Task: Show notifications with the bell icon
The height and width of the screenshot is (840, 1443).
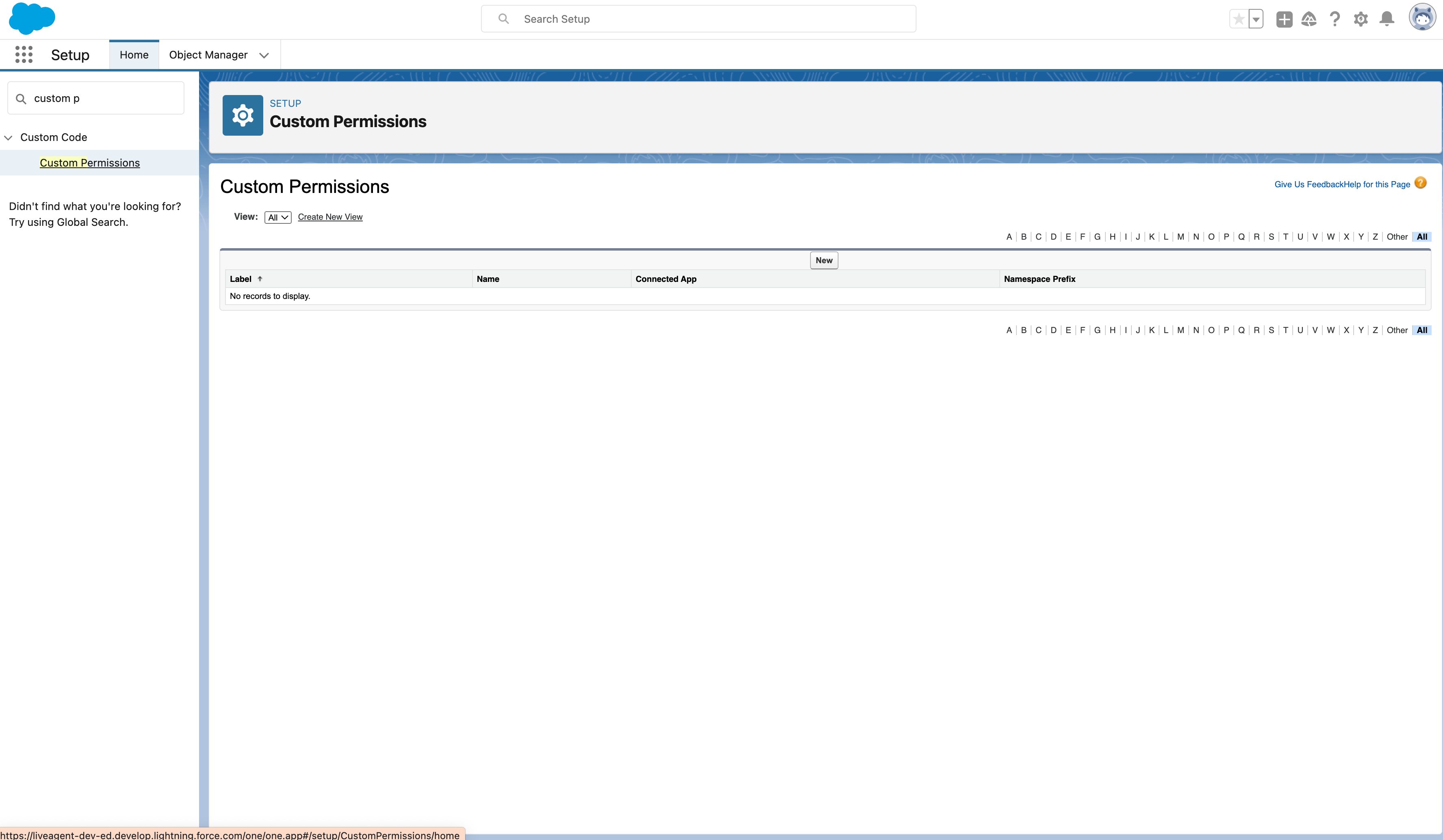Action: click(1386, 19)
